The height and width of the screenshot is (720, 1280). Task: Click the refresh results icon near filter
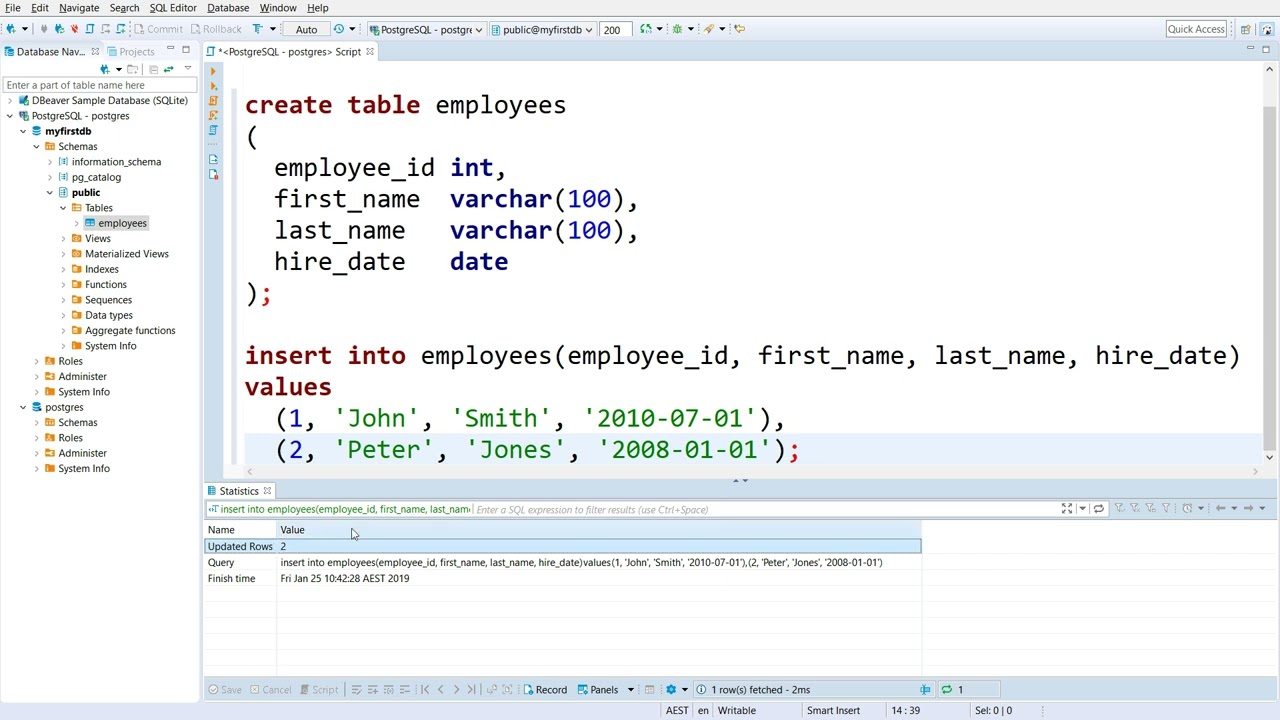pos(1098,509)
